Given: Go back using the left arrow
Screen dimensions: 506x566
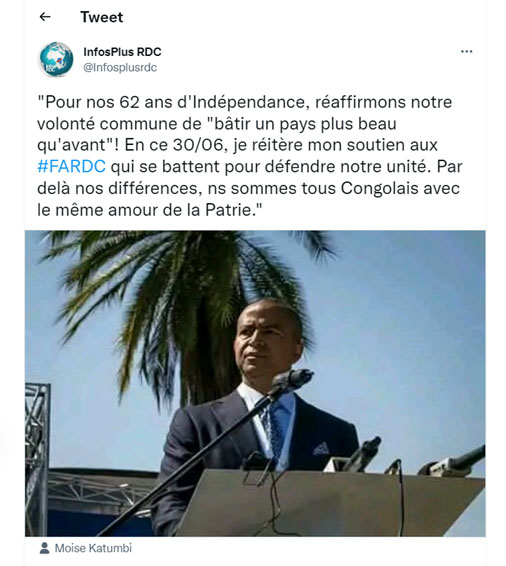Looking at the screenshot, I should coord(45,17).
